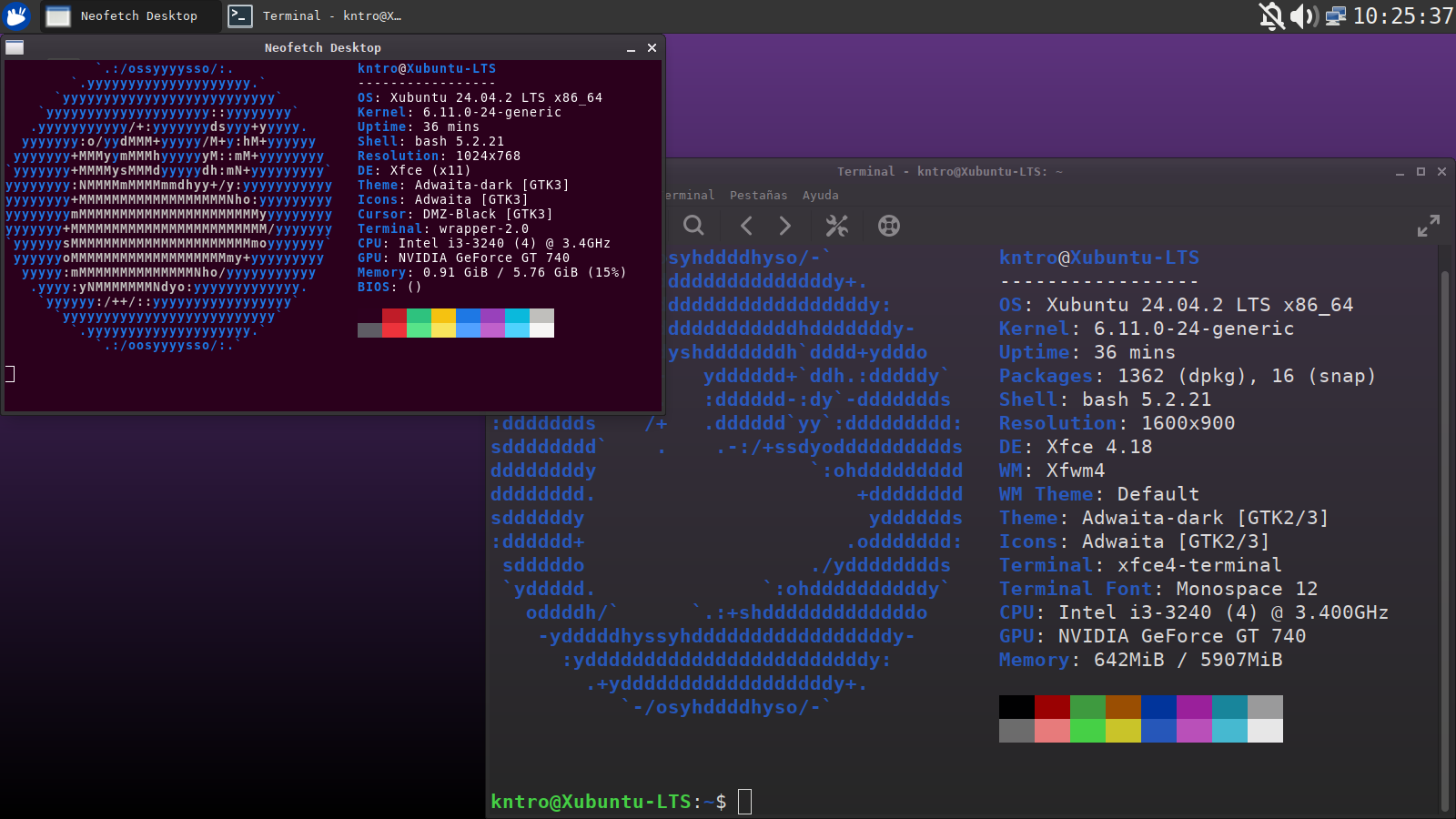The height and width of the screenshot is (819, 1456).
Task: Open the Xfce whisker applications menu
Action: (17, 15)
